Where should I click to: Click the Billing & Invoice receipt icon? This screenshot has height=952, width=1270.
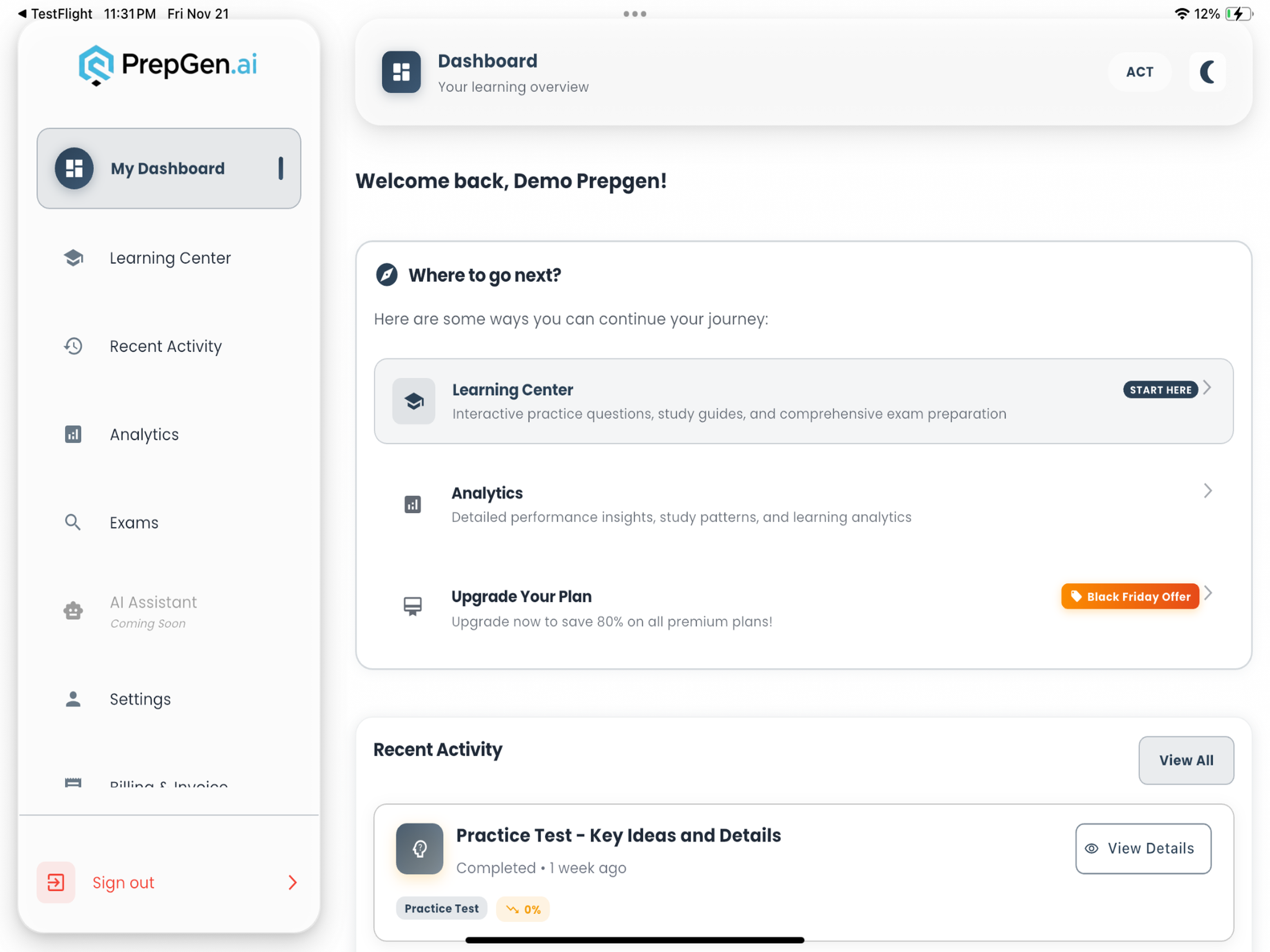point(73,783)
